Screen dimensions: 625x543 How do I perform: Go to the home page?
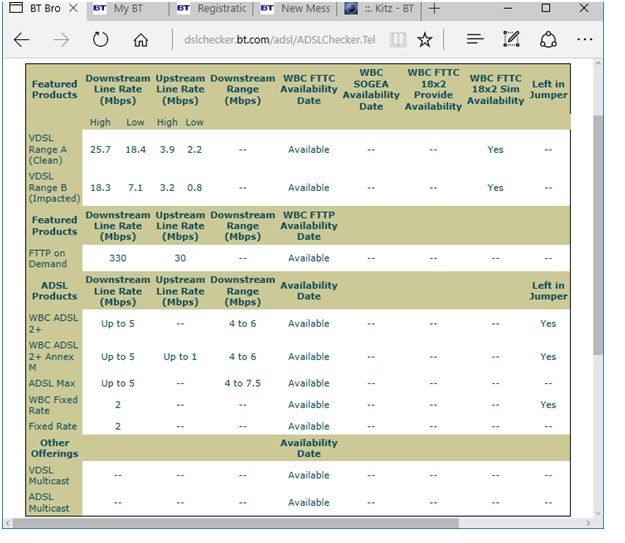[141, 40]
